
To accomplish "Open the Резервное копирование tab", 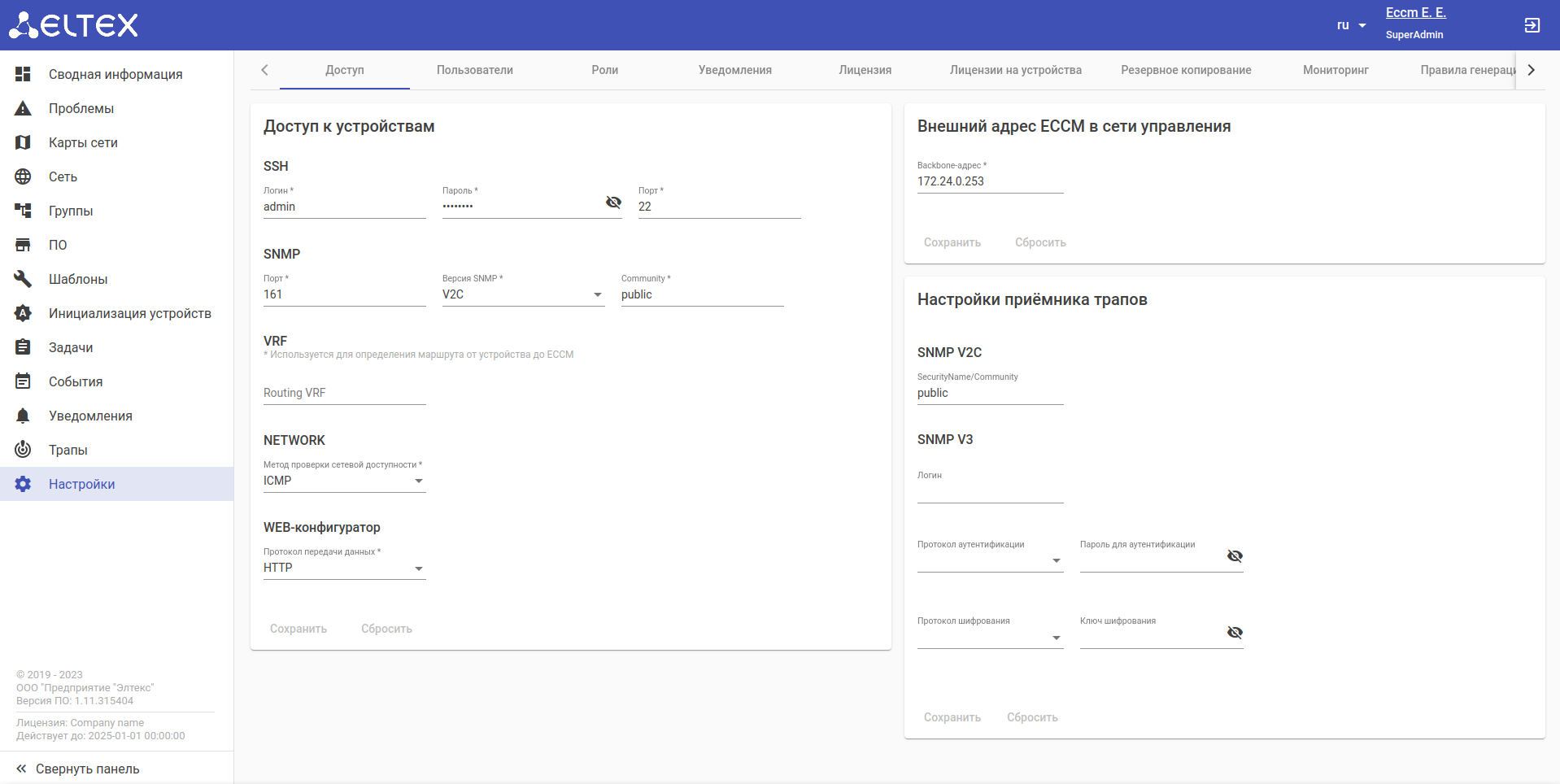I will 1185,70.
